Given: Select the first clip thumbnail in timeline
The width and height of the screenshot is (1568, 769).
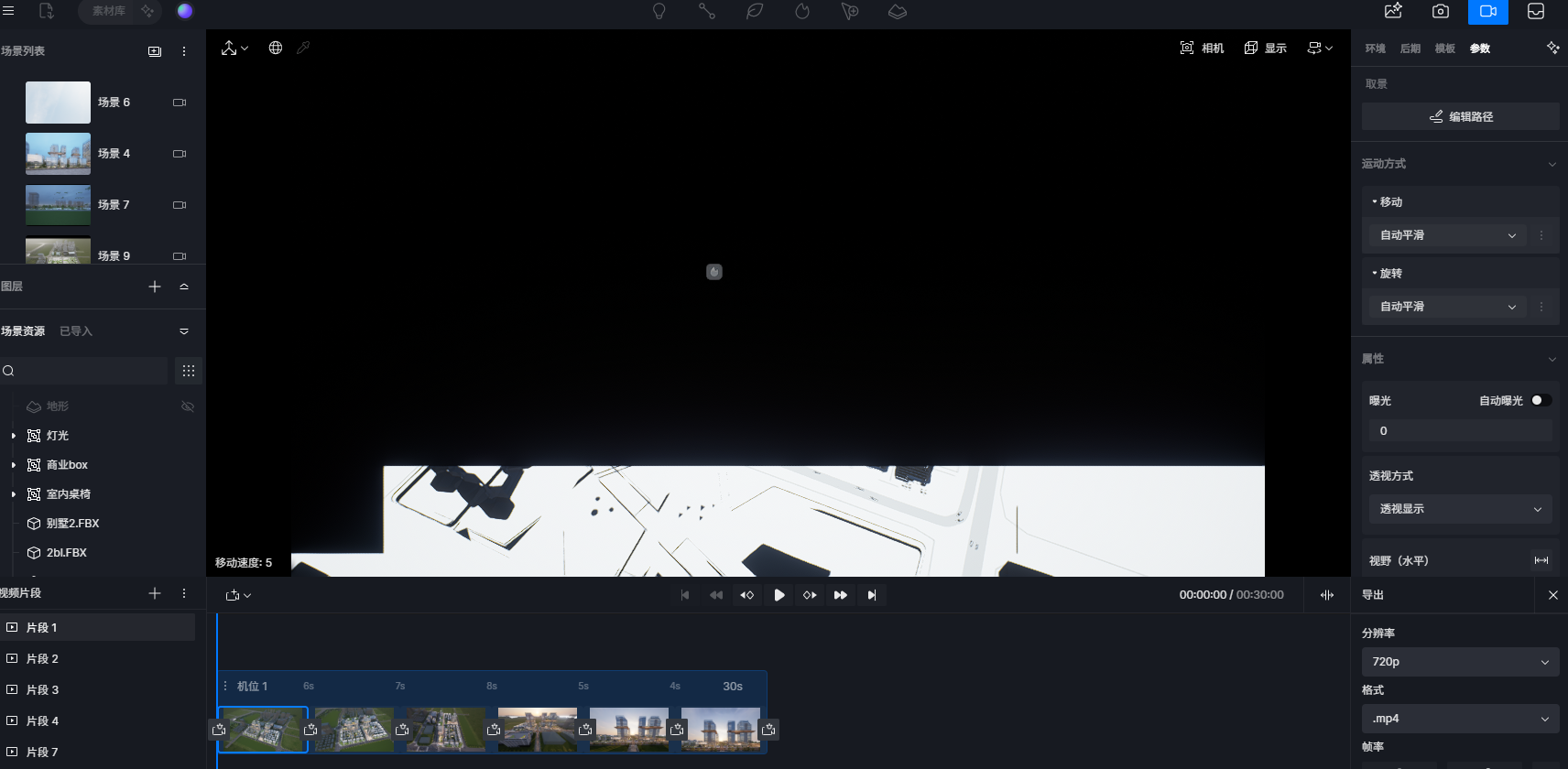Looking at the screenshot, I should click(x=264, y=730).
